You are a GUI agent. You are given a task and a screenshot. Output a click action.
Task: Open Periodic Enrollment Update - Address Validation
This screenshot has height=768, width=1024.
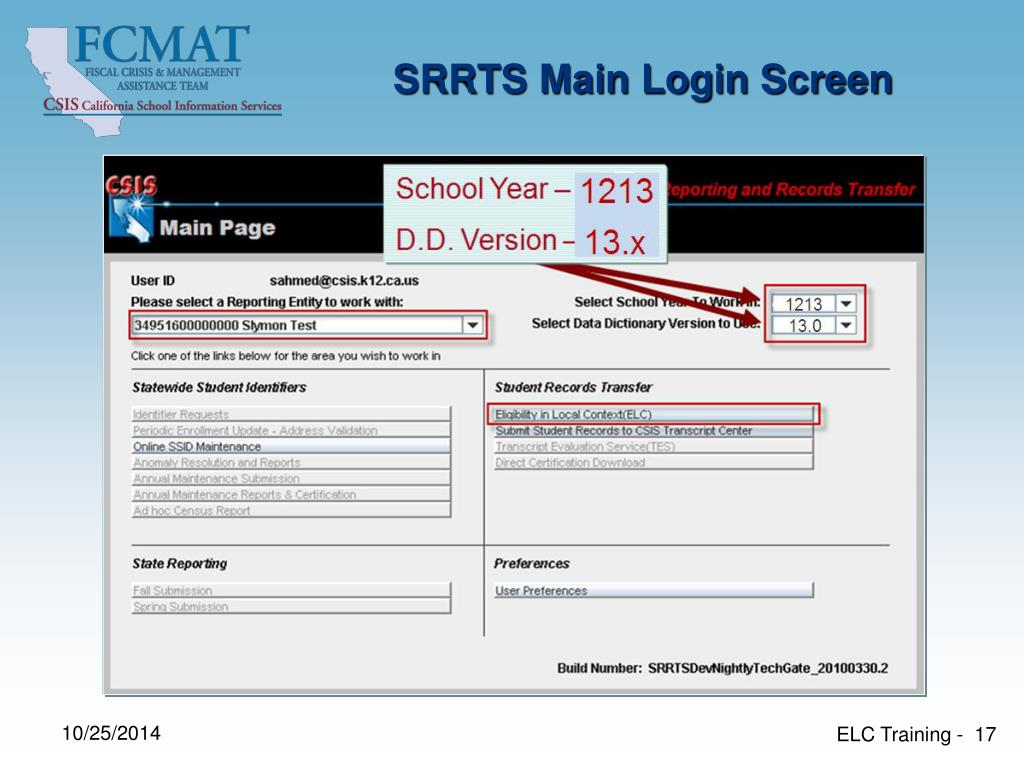point(291,430)
